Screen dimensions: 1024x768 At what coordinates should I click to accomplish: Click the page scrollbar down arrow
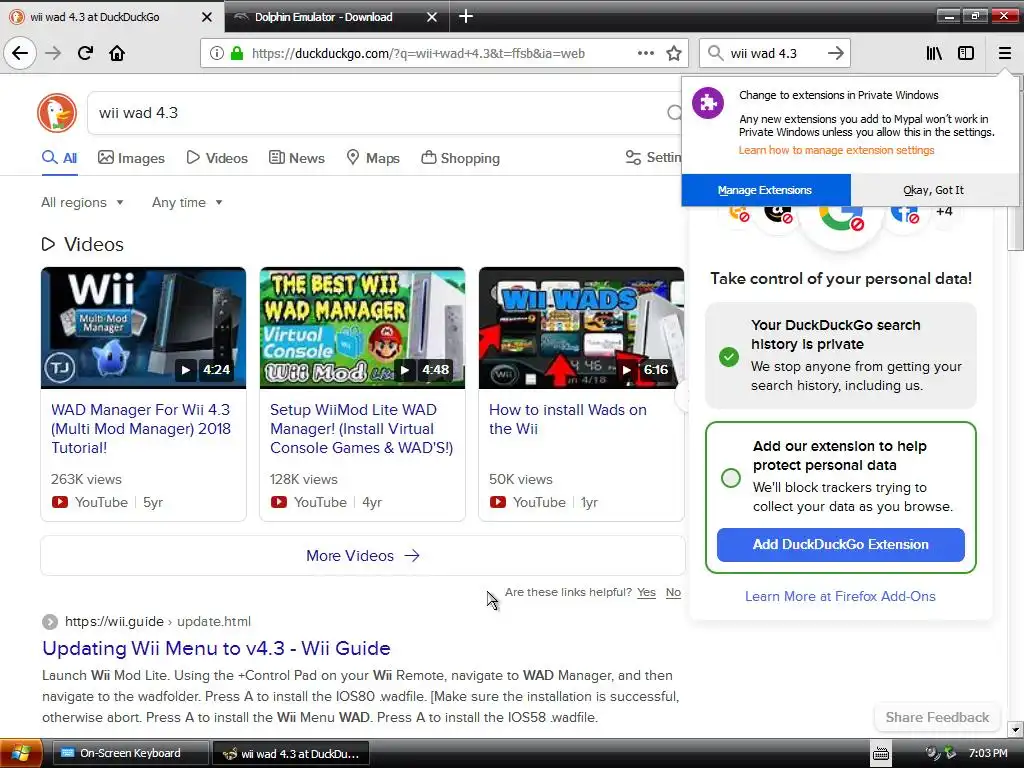coord(1015,729)
